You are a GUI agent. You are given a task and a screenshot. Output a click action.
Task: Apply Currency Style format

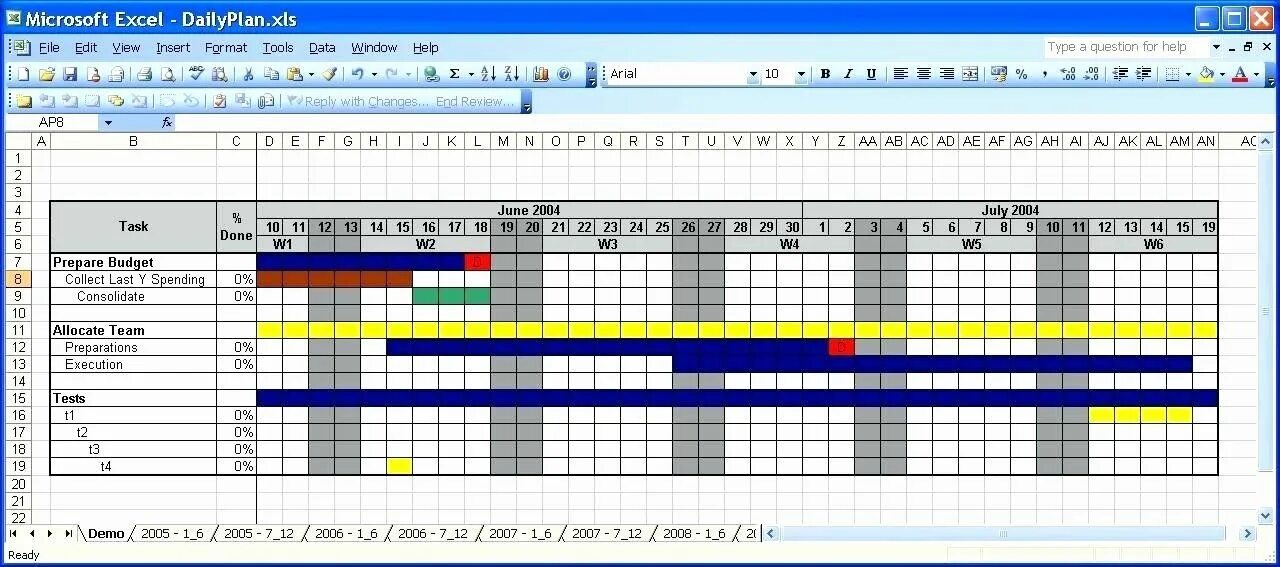(998, 74)
